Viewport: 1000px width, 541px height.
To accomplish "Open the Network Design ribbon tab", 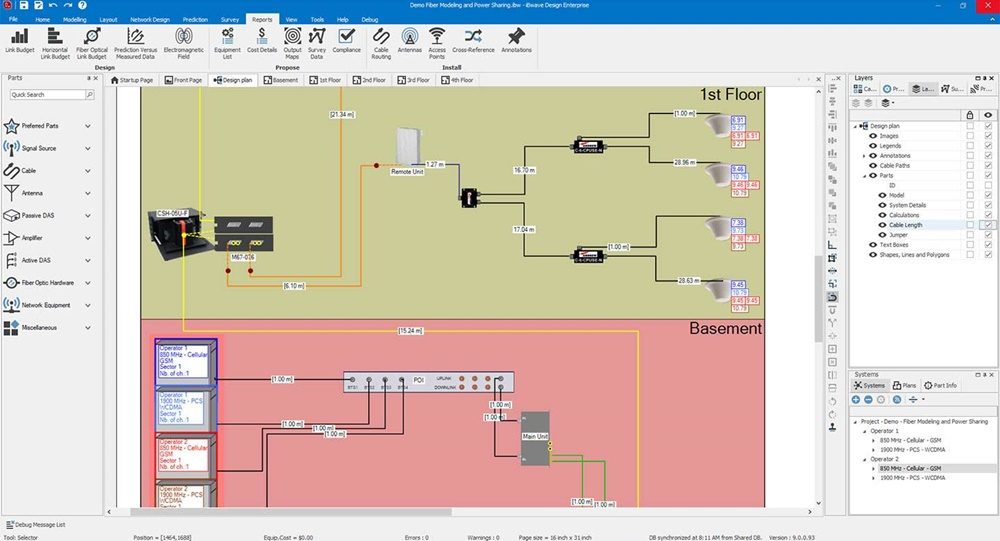I will coord(150,19).
